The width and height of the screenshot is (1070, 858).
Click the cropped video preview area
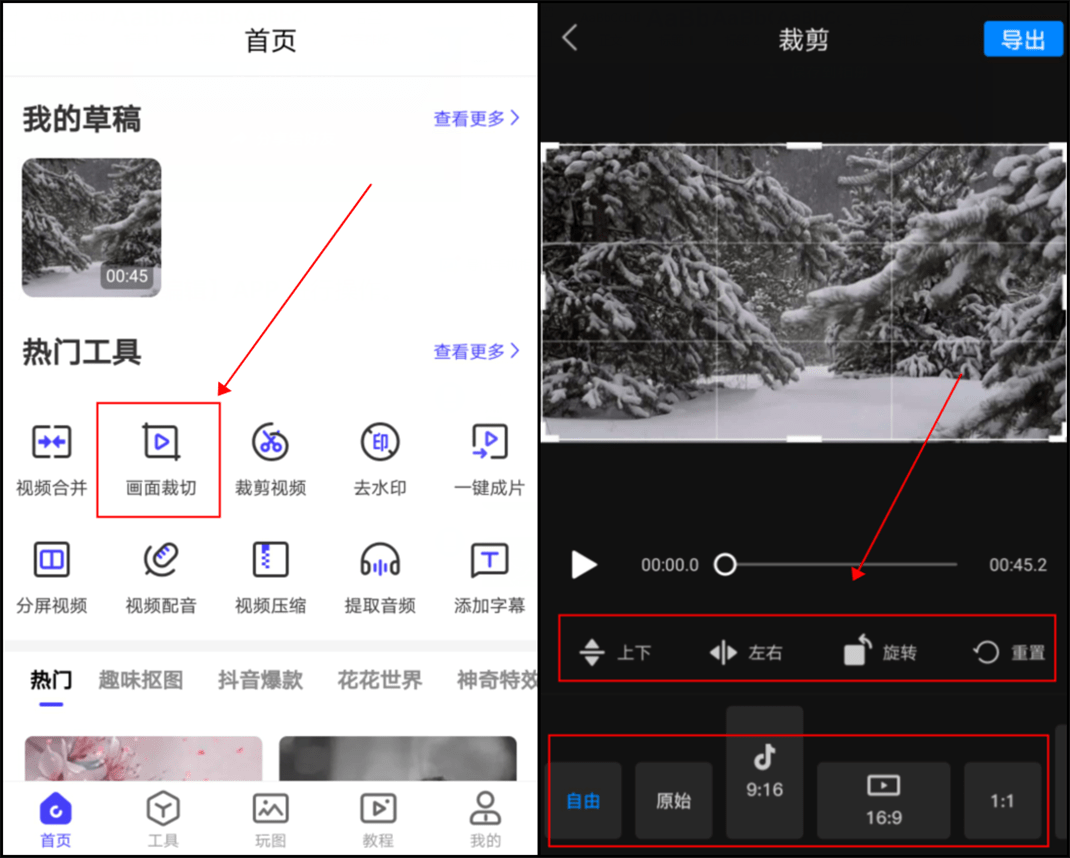click(803, 292)
